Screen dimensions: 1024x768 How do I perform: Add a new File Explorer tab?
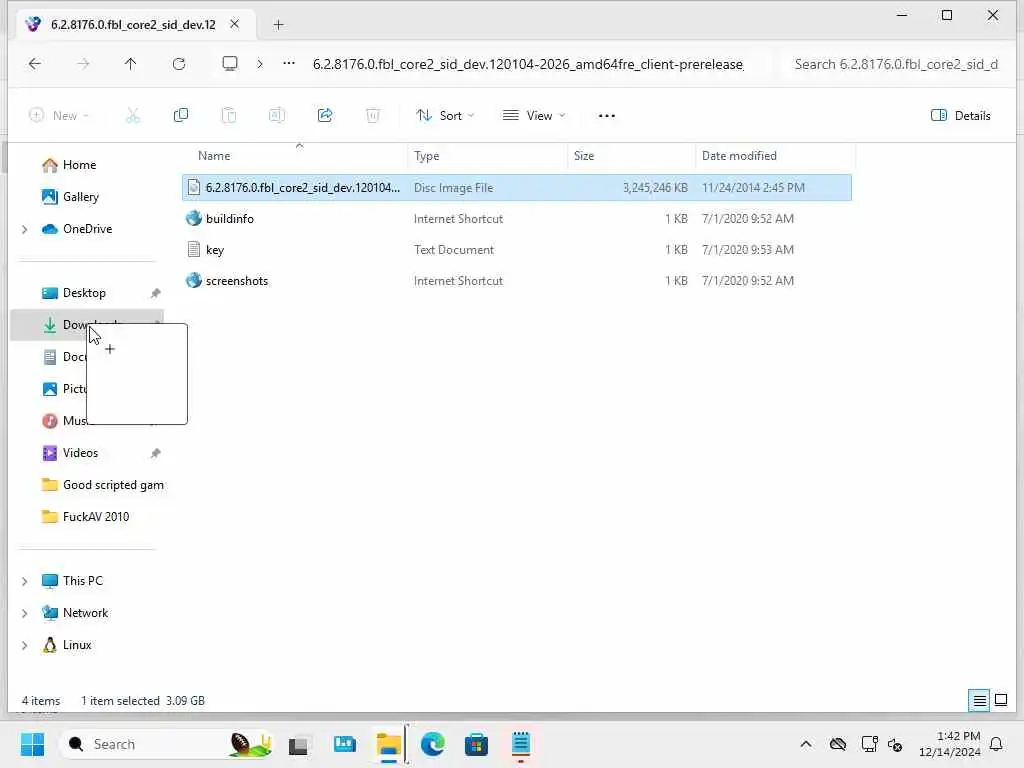tap(278, 25)
